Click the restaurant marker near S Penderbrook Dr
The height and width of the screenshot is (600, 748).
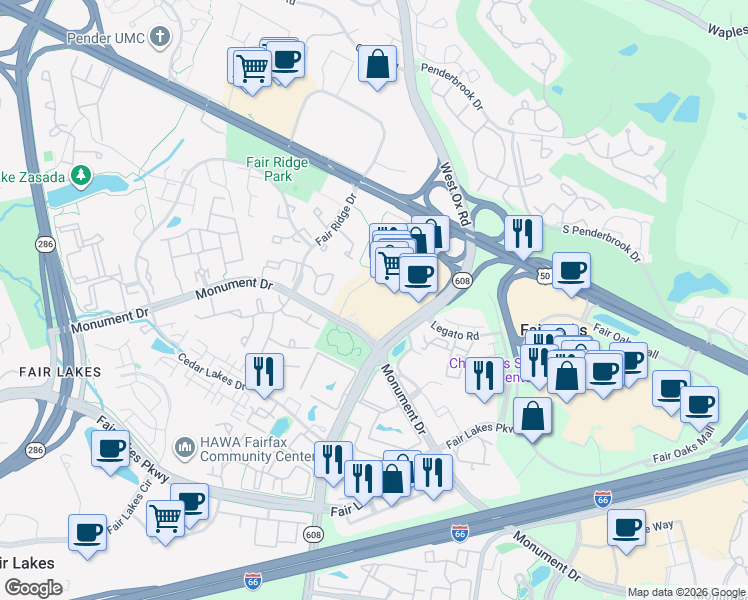[523, 234]
